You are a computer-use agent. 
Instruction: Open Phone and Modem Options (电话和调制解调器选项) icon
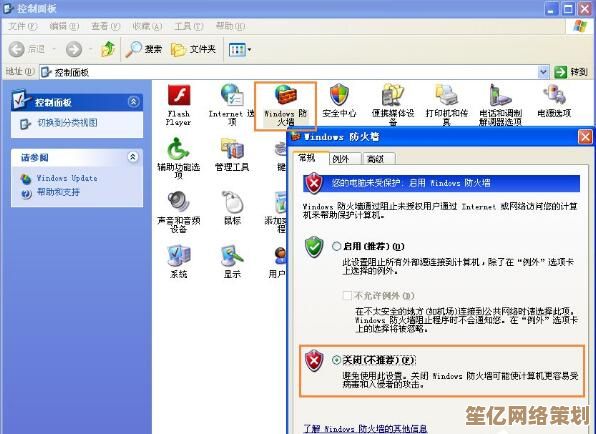(501, 105)
